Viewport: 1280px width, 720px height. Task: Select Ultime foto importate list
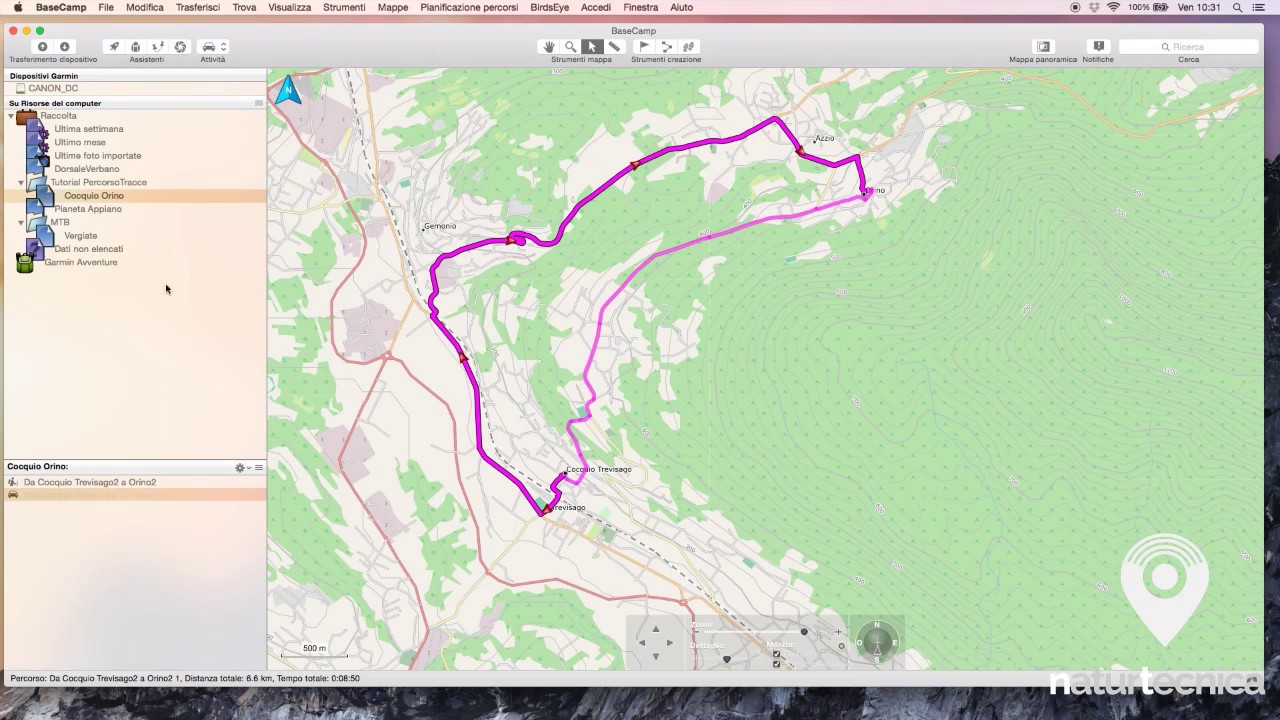point(98,156)
